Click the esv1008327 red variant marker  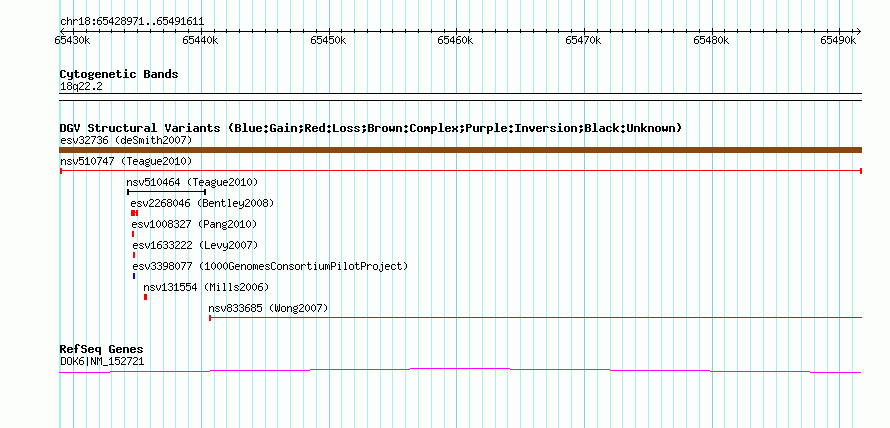pyautogui.click(x=133, y=234)
